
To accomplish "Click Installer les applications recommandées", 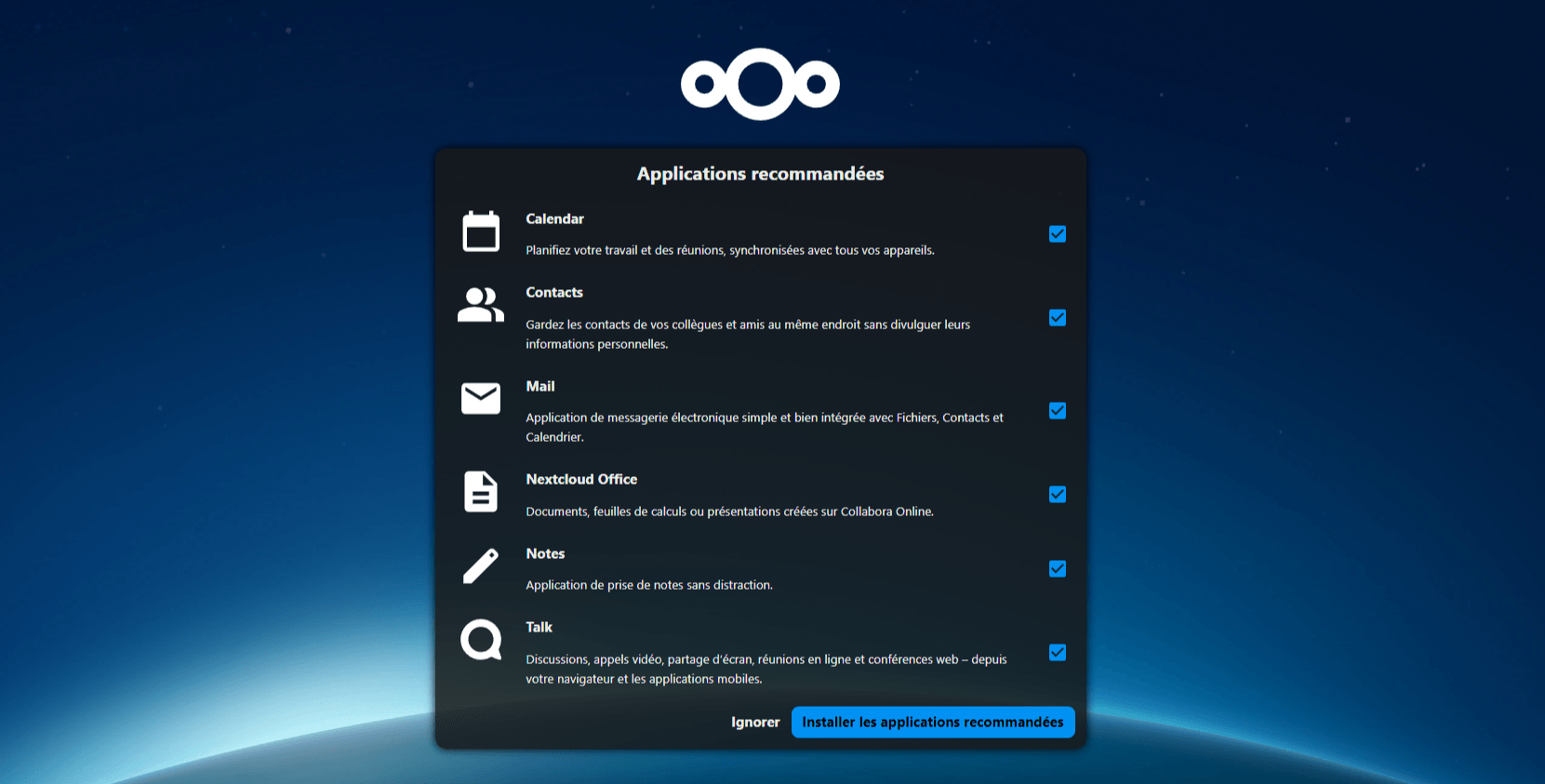I will 932,723.
